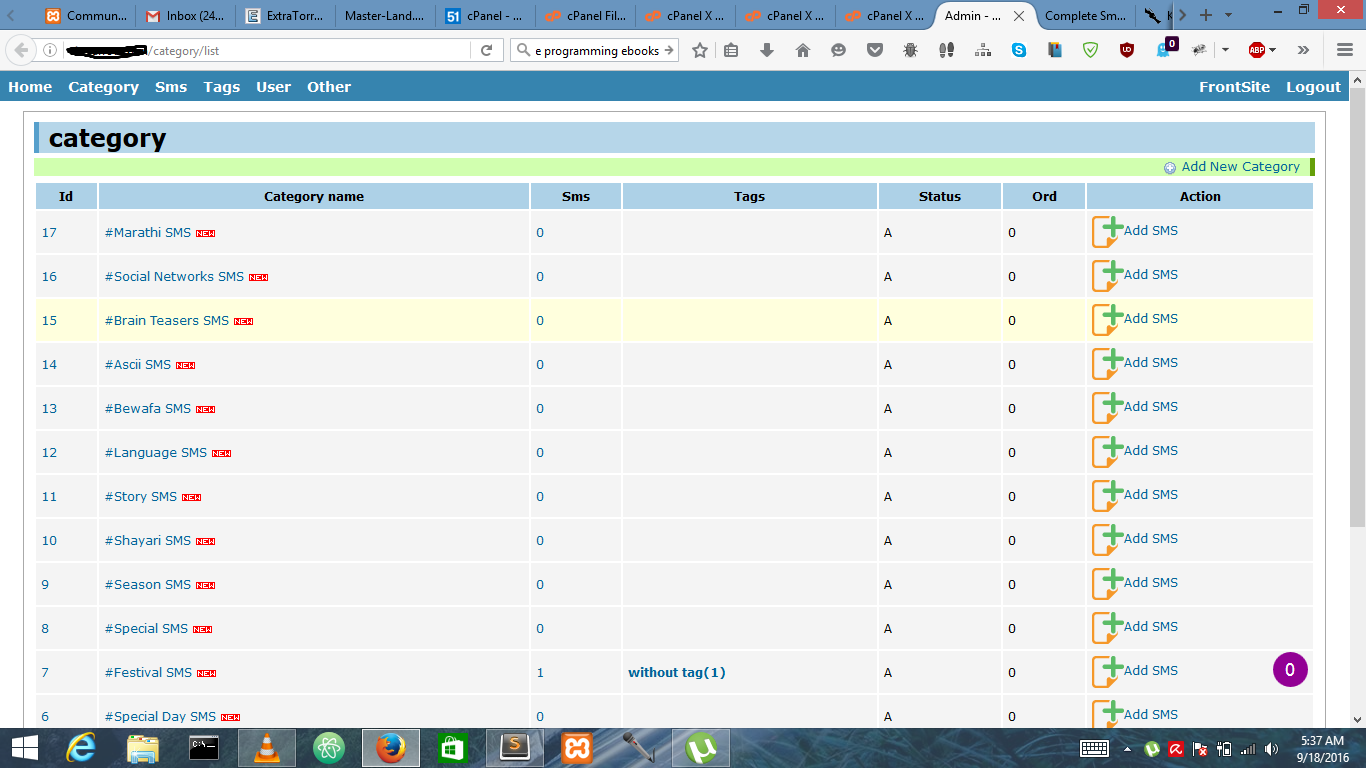The height and width of the screenshot is (768, 1366).
Task: Open the uBlock Origin shield icon
Action: pos(1127,50)
